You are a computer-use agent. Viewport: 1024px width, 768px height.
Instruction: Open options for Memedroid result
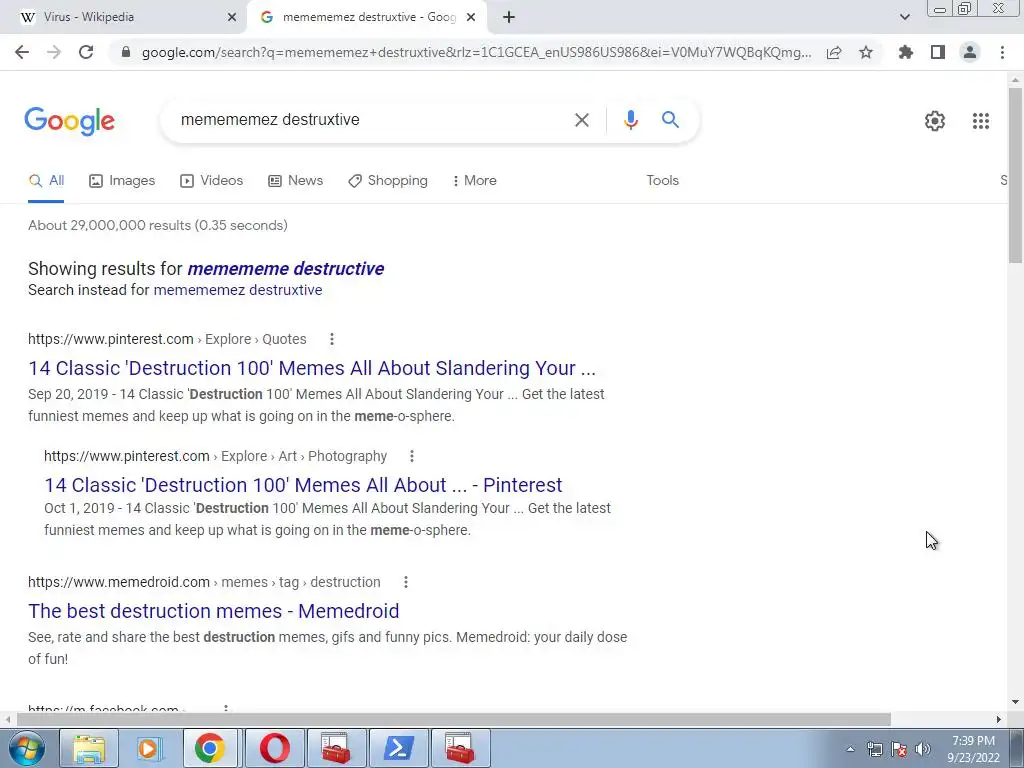406,582
